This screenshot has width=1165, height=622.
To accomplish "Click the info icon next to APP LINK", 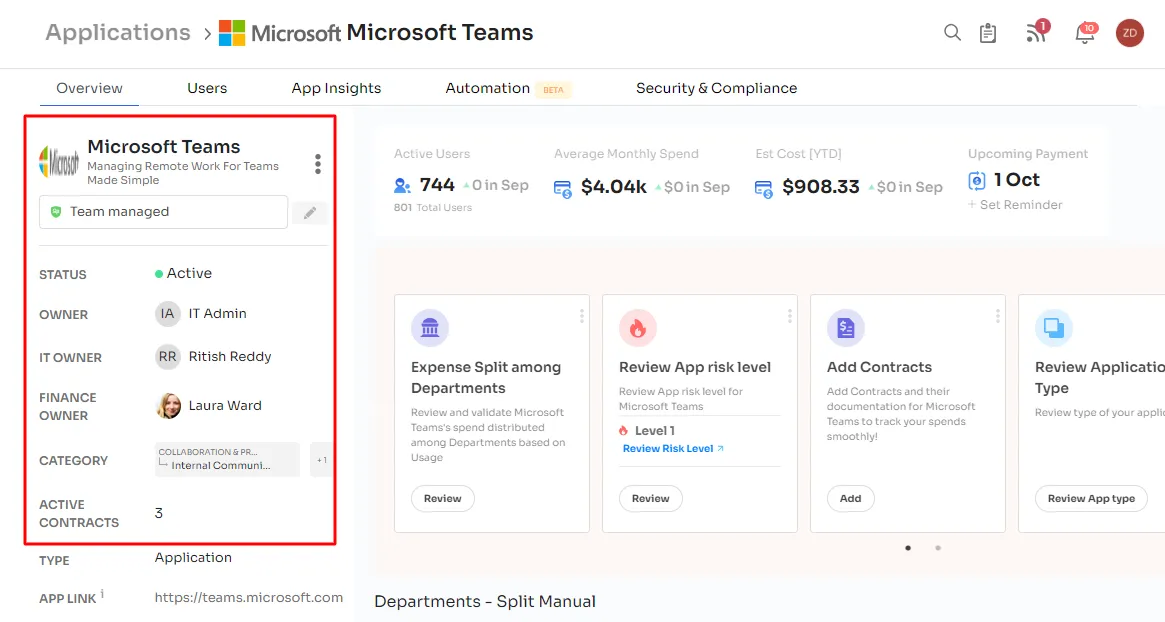I will (103, 593).
